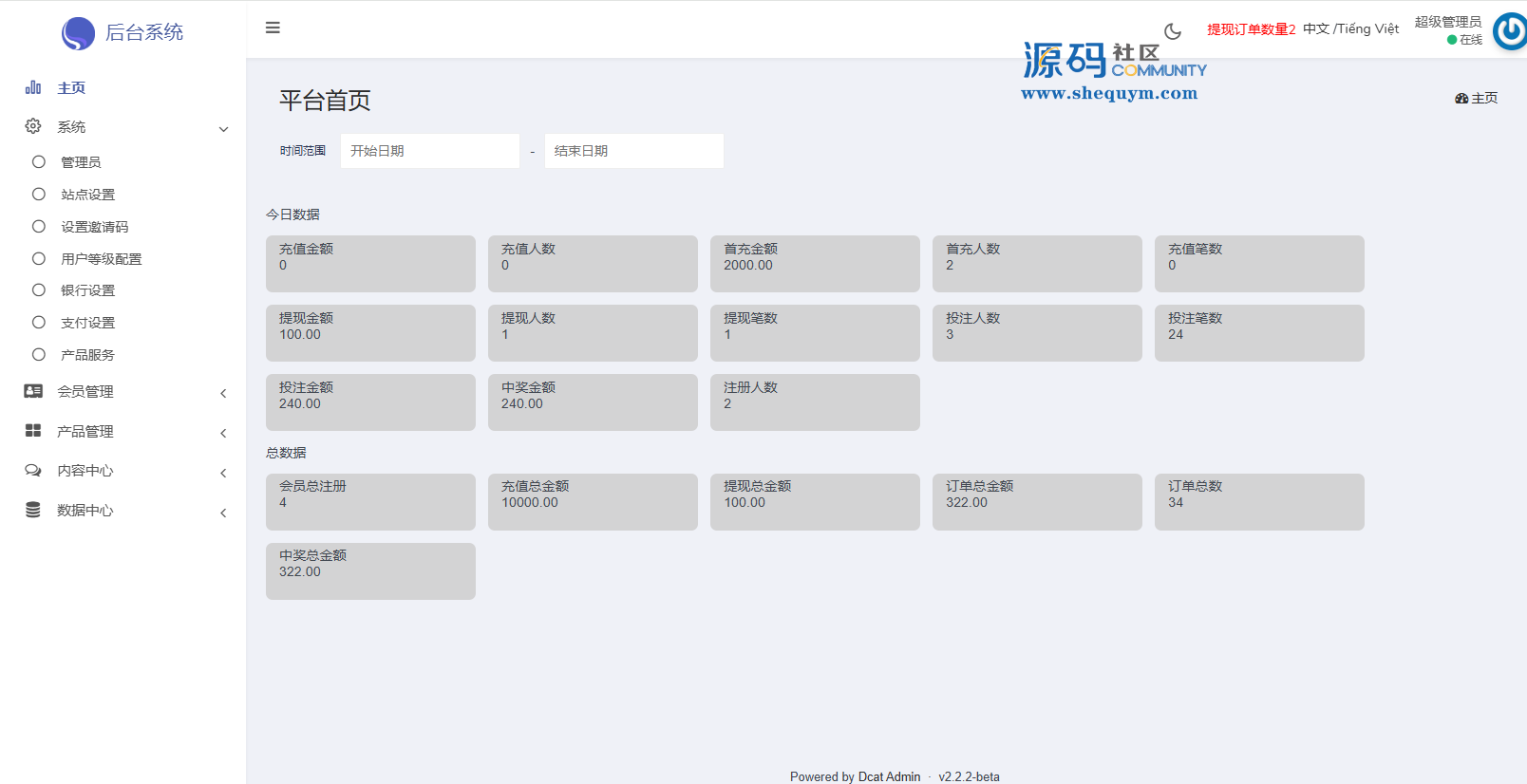1527x784 pixels.
Task: Click the 充值笔数 card
Action: point(1259,264)
